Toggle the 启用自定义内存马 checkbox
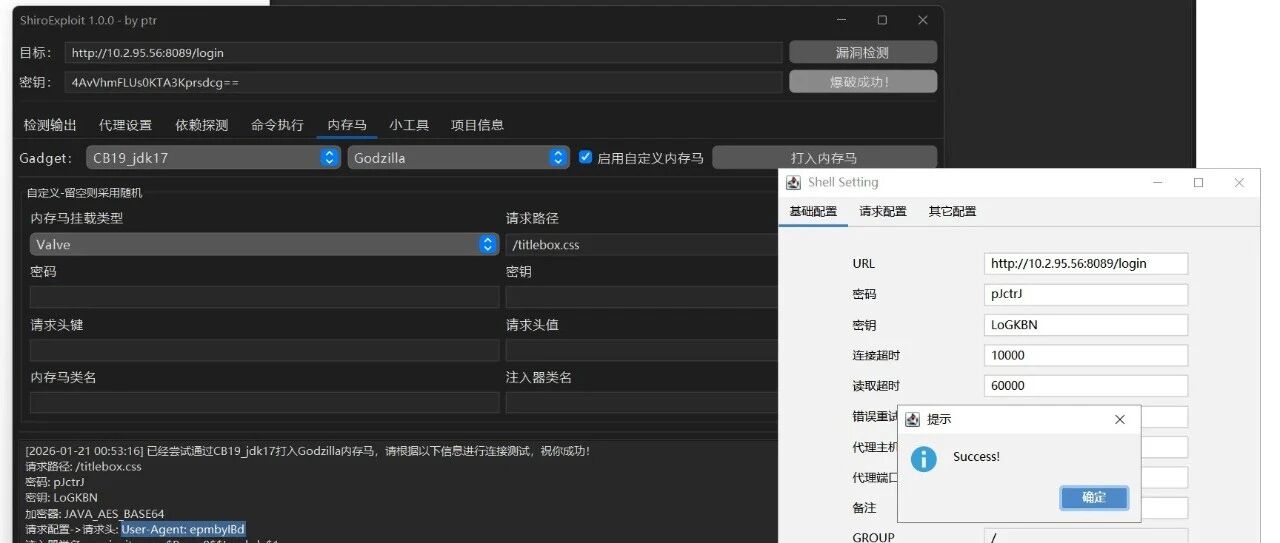 tap(586, 157)
